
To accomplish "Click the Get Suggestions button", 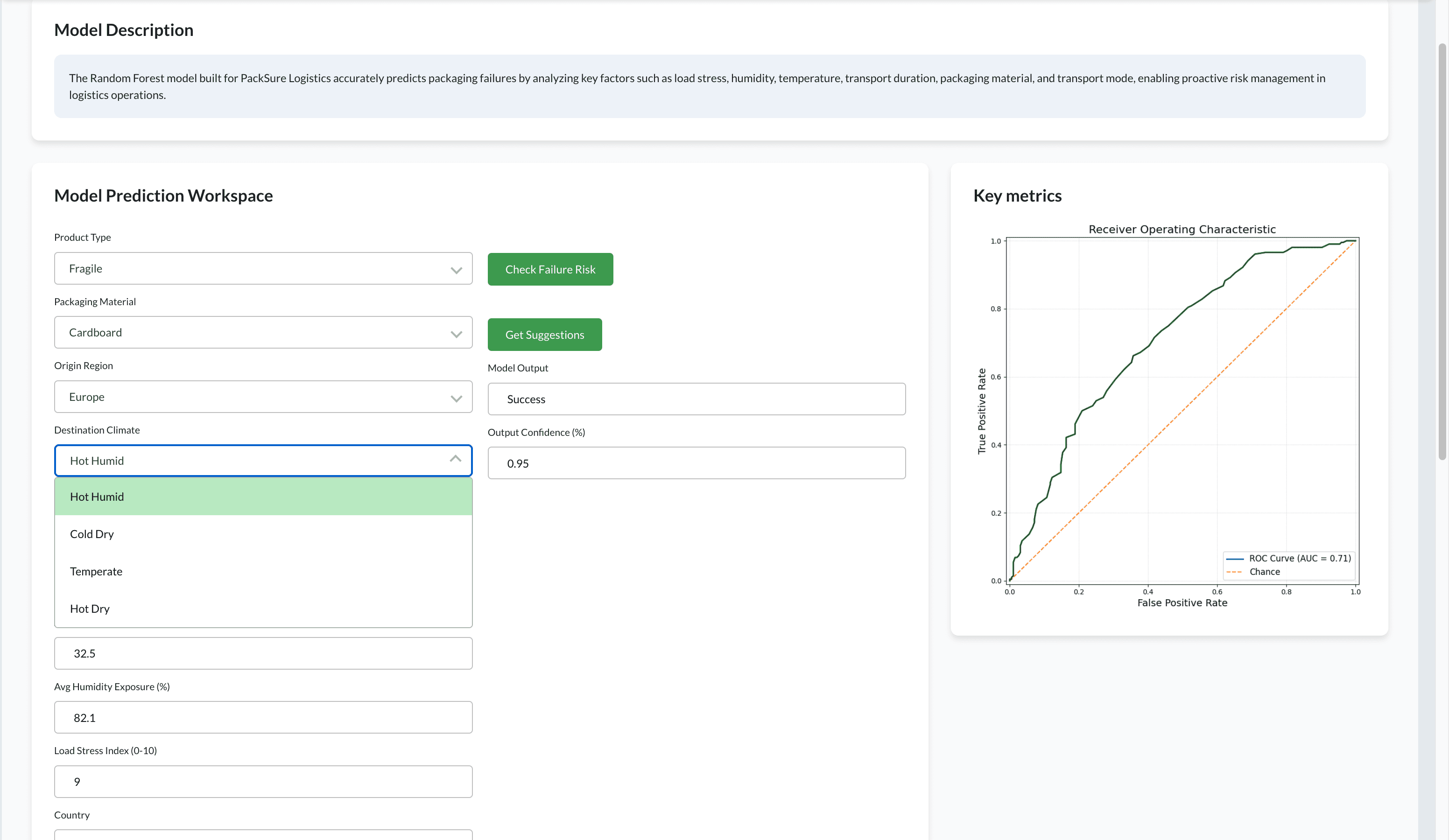I will pyautogui.click(x=544, y=334).
